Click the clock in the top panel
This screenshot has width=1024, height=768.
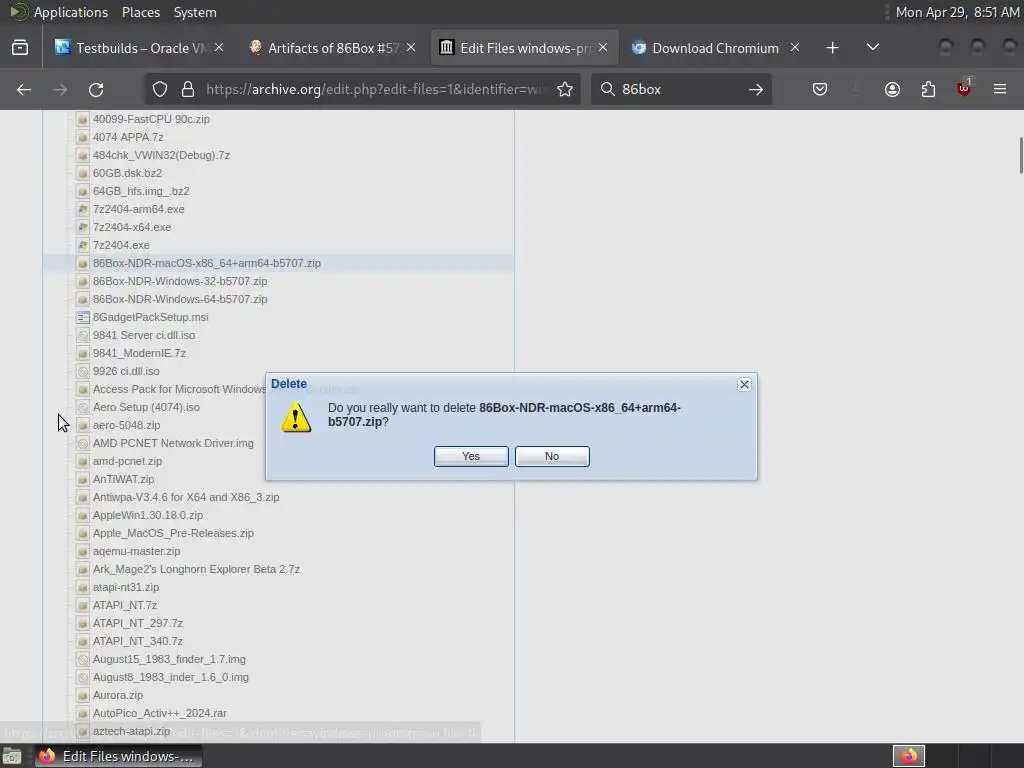[x=957, y=12]
